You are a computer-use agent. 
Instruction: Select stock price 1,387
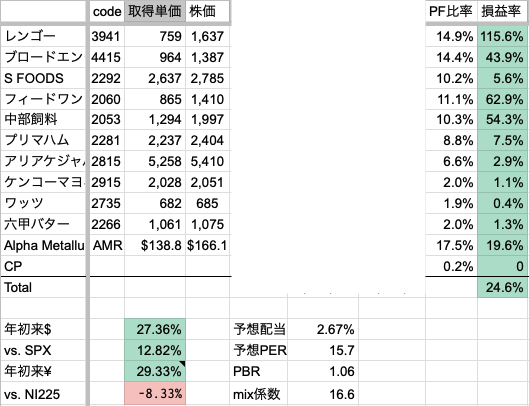click(207, 57)
